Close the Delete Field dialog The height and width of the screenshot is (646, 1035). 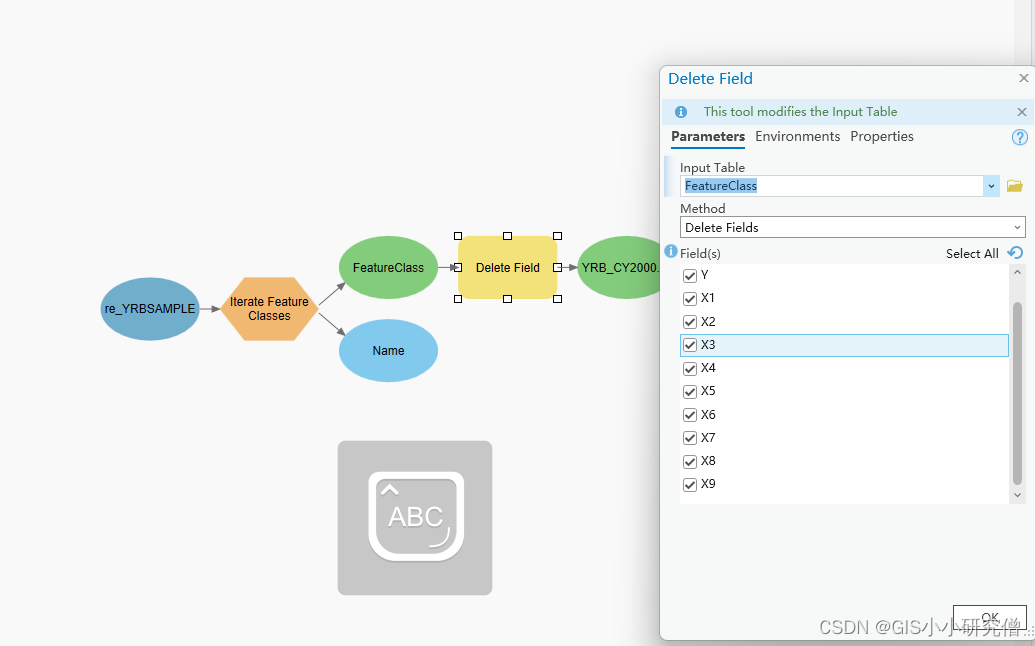click(x=1024, y=78)
